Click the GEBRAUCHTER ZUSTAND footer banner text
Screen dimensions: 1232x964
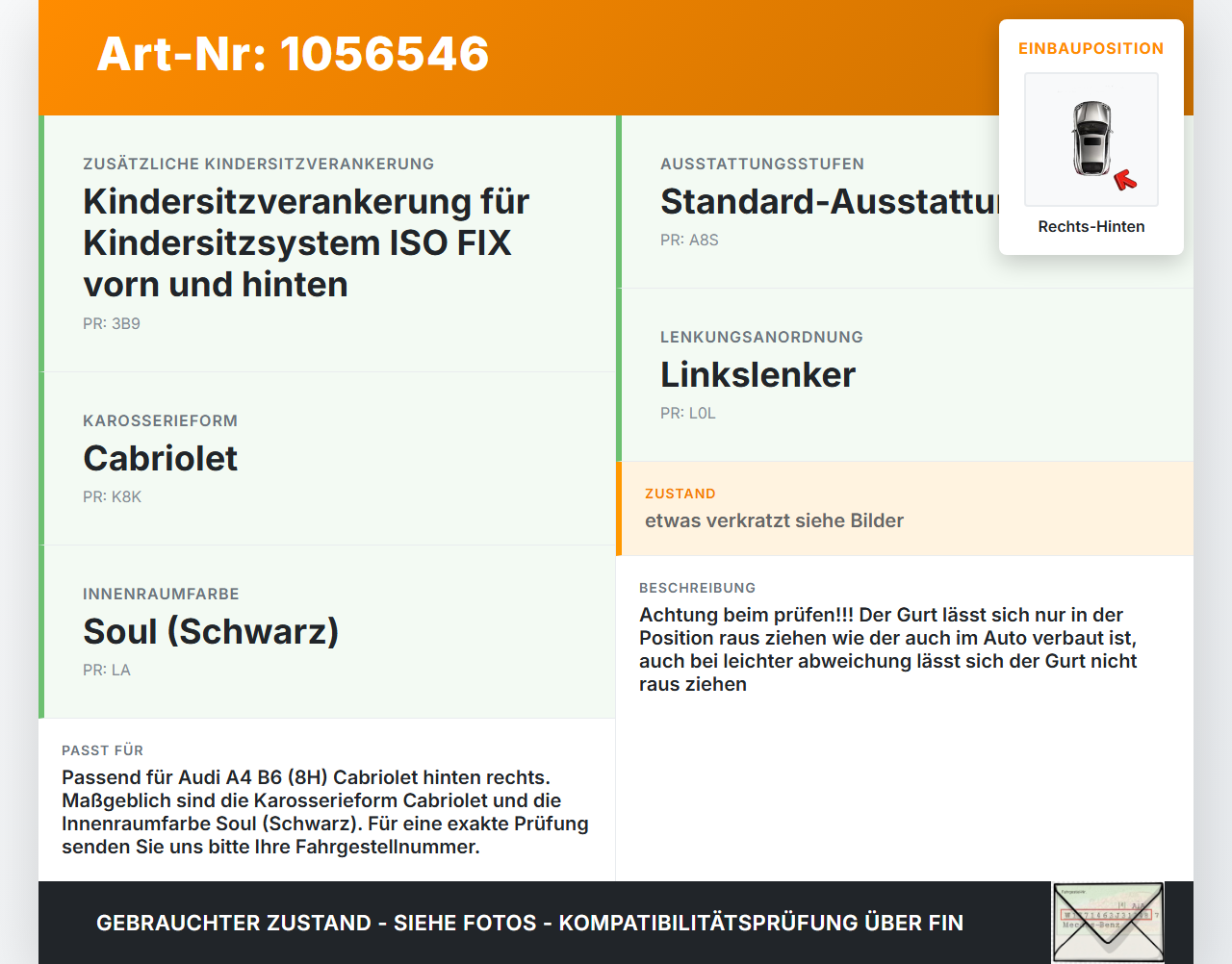click(529, 923)
